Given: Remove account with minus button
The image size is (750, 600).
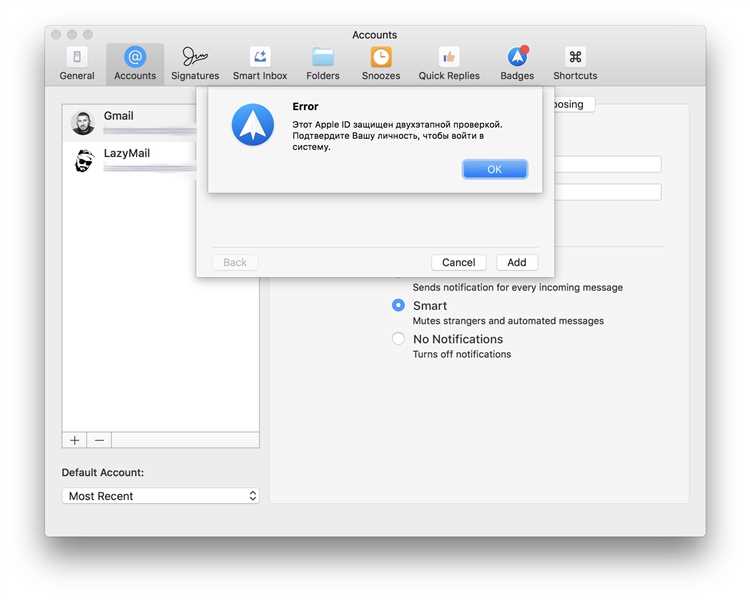Looking at the screenshot, I should click(x=99, y=440).
